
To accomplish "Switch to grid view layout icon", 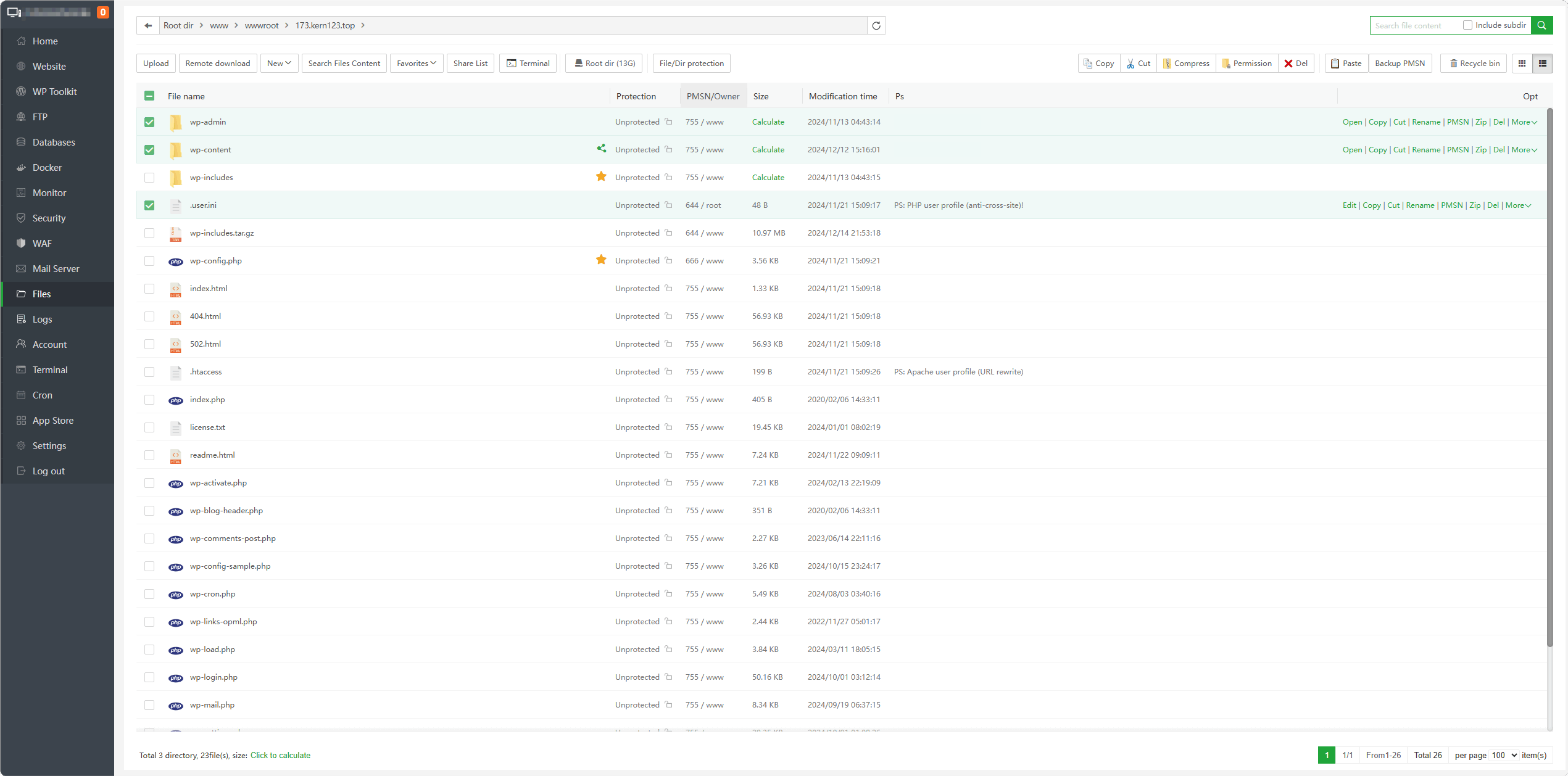I will point(1522,64).
